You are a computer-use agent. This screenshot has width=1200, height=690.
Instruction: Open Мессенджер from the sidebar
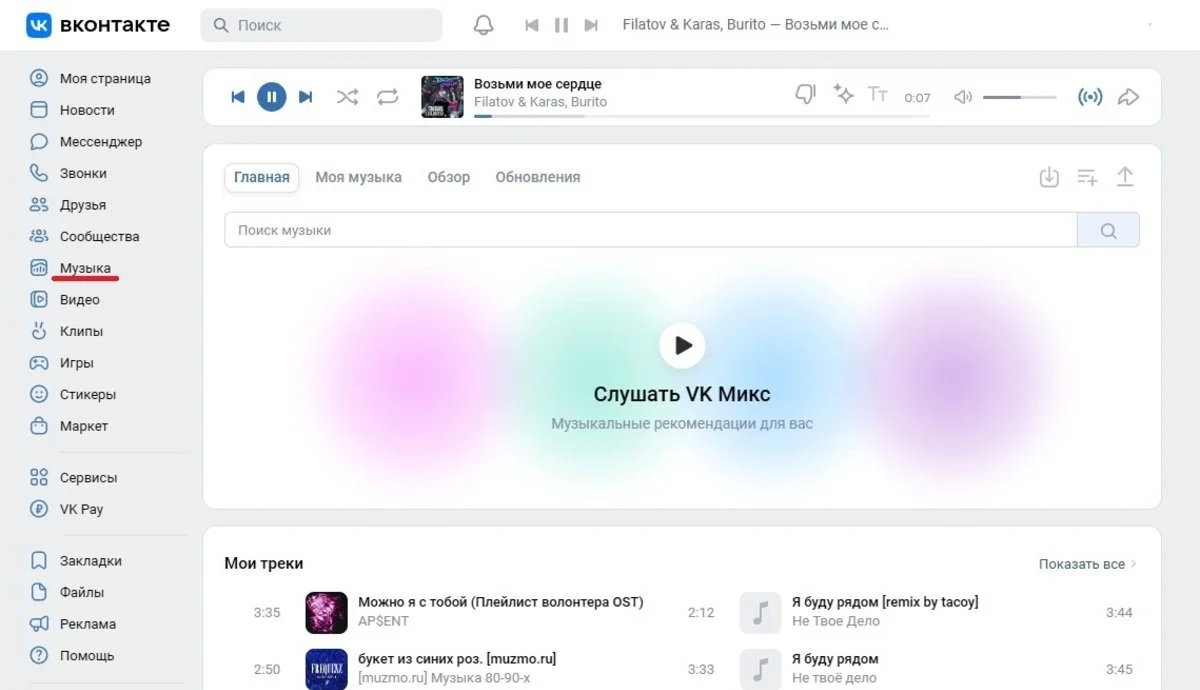(x=101, y=142)
